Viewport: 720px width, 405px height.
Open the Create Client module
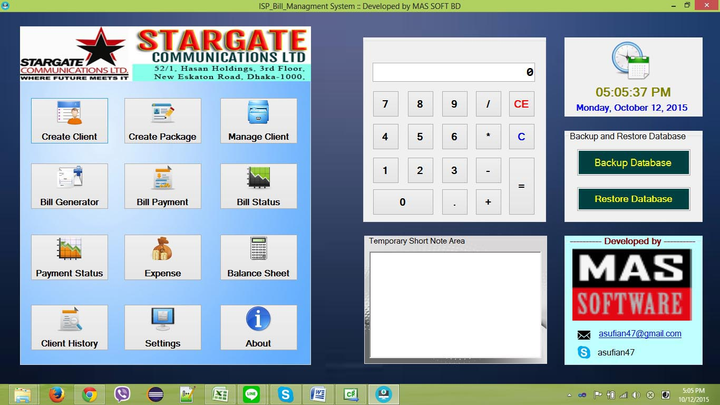point(69,121)
